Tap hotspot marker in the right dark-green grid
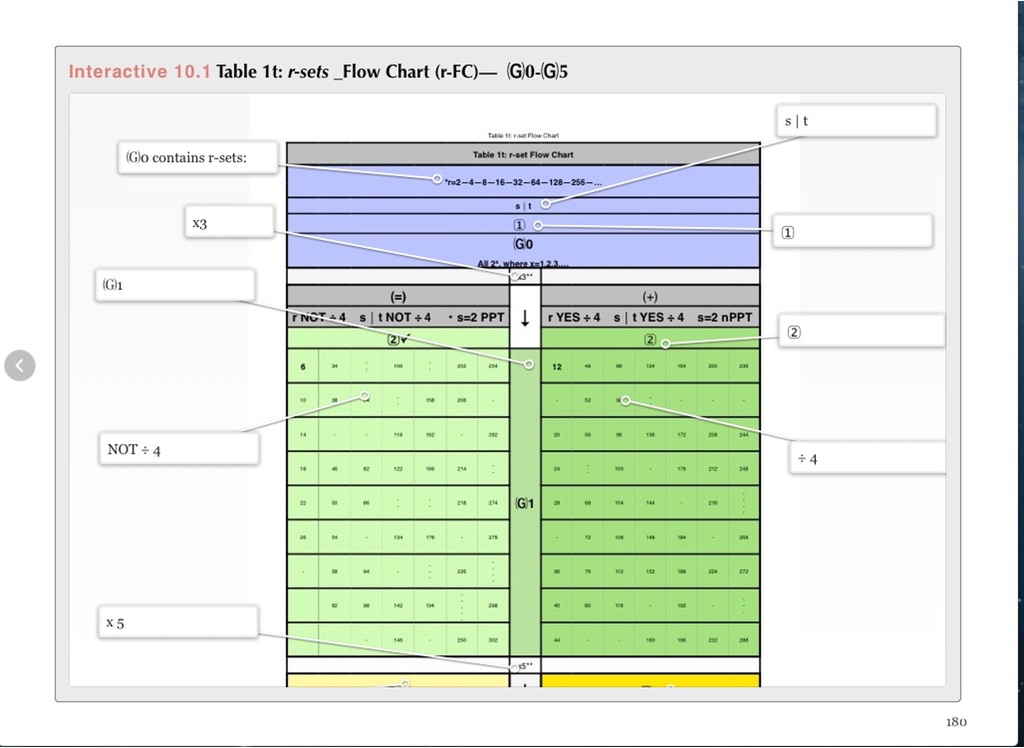 click(625, 401)
